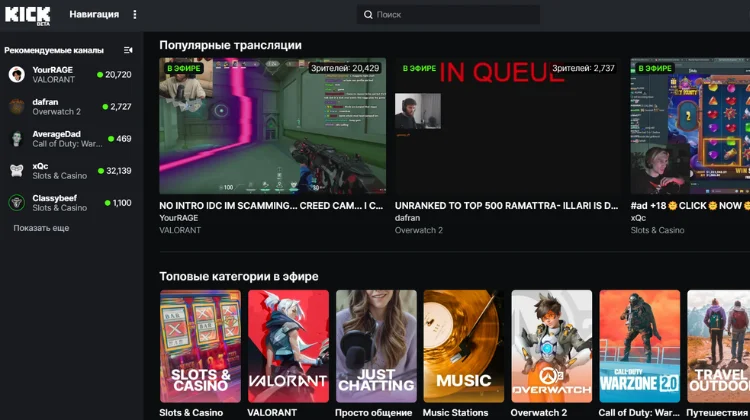The image size is (750, 420).
Task: Click the Популярные трансляции heading
Action: (x=231, y=45)
